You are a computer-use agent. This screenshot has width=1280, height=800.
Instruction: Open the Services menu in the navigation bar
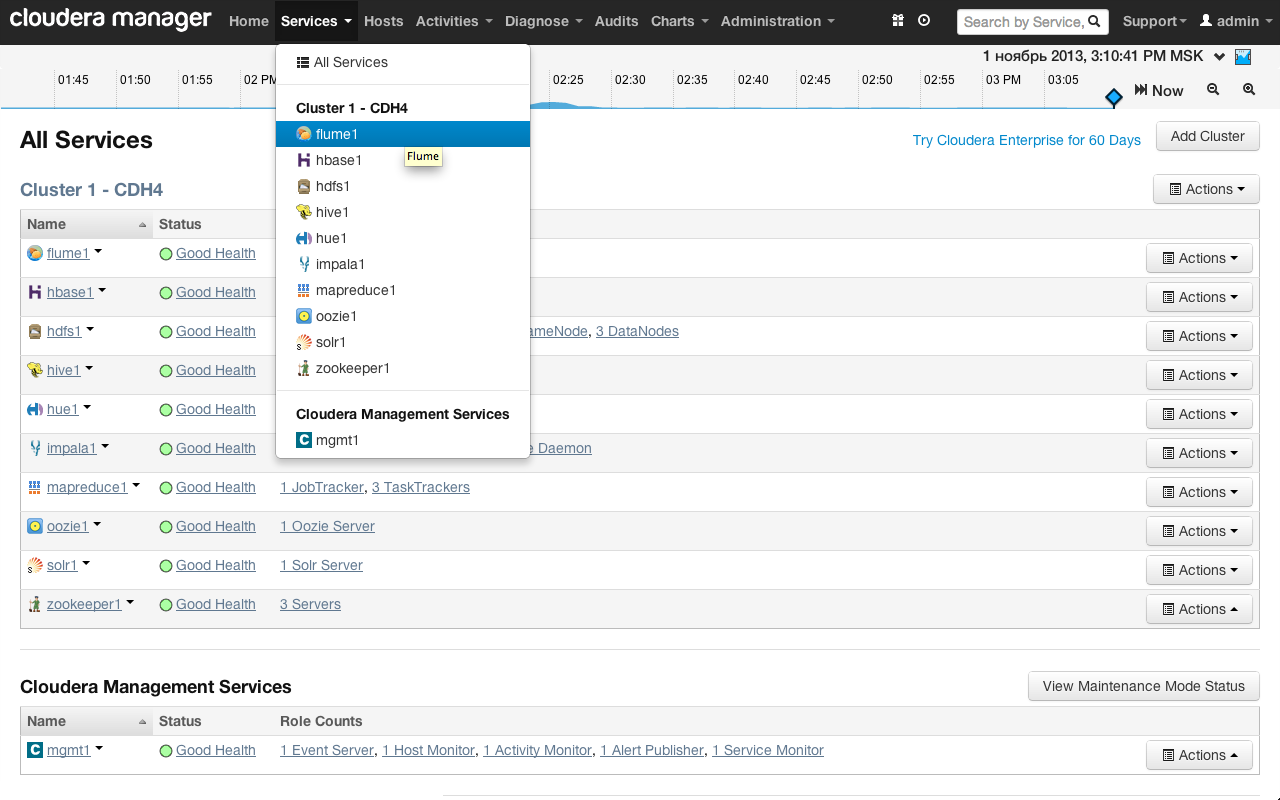point(316,21)
